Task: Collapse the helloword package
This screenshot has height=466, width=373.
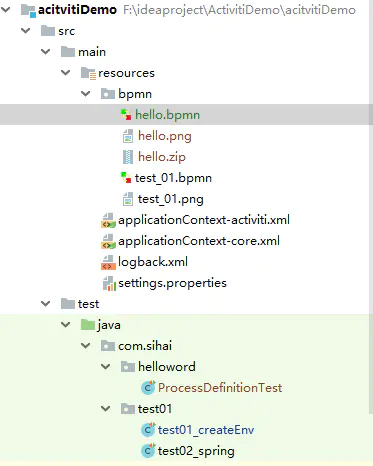Action: [106, 367]
